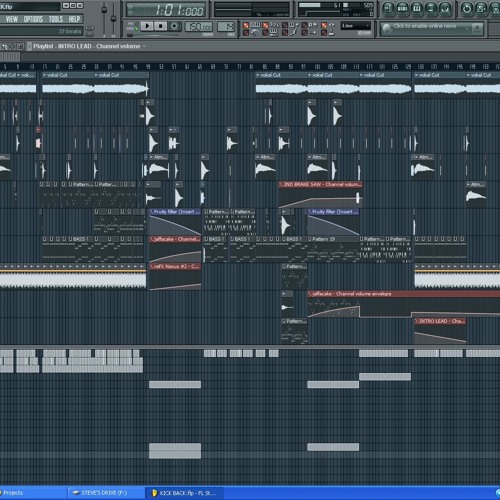The image size is (500, 500).
Task: Open the OPTIONS menu
Action: click(x=33, y=19)
